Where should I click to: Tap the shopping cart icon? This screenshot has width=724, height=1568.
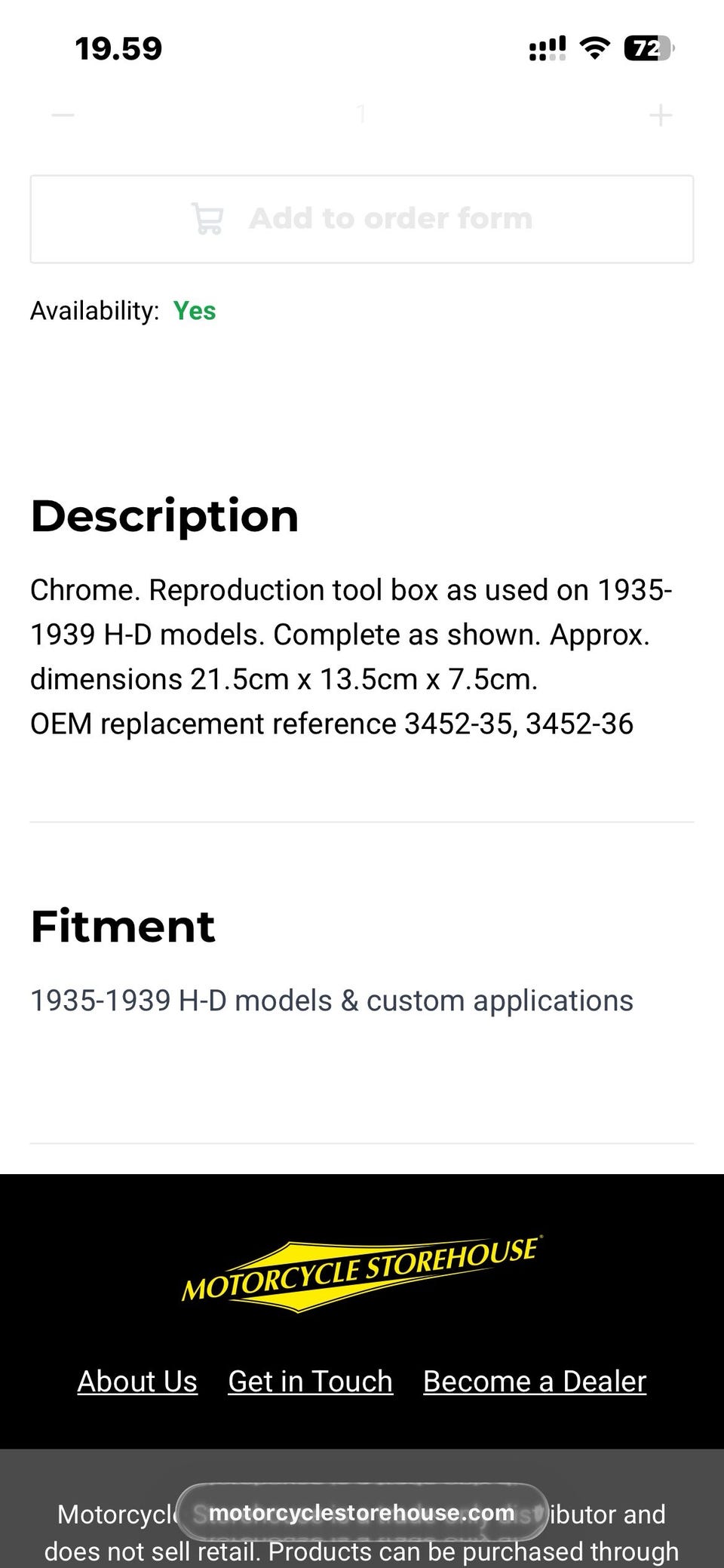coord(207,219)
